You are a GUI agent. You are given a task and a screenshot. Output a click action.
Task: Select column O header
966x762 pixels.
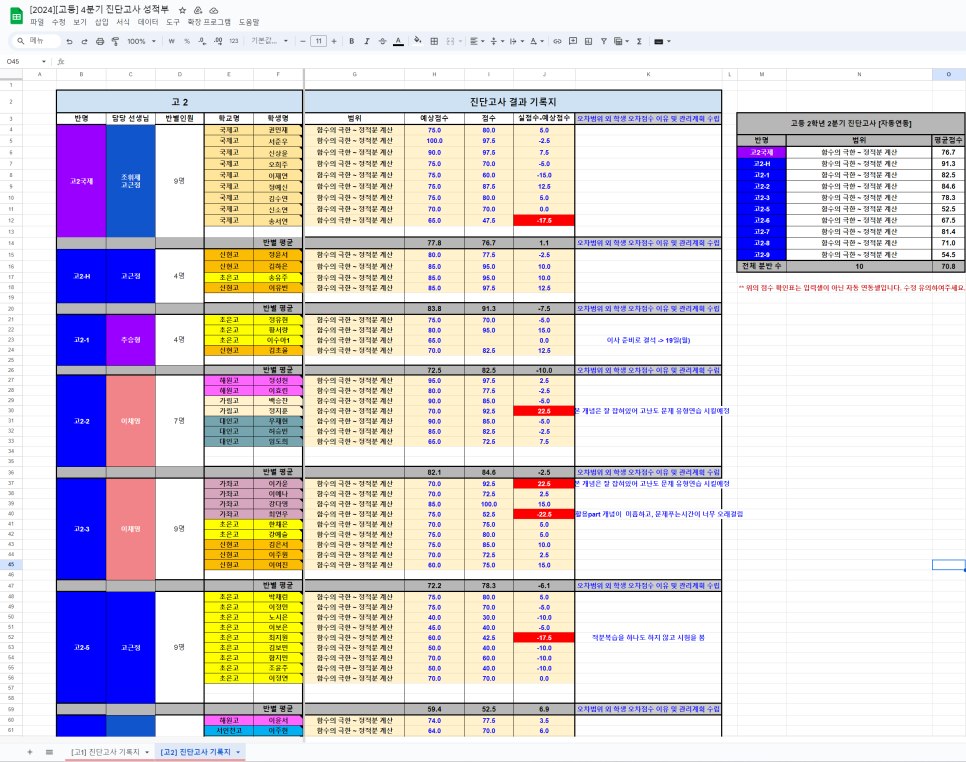949,75
